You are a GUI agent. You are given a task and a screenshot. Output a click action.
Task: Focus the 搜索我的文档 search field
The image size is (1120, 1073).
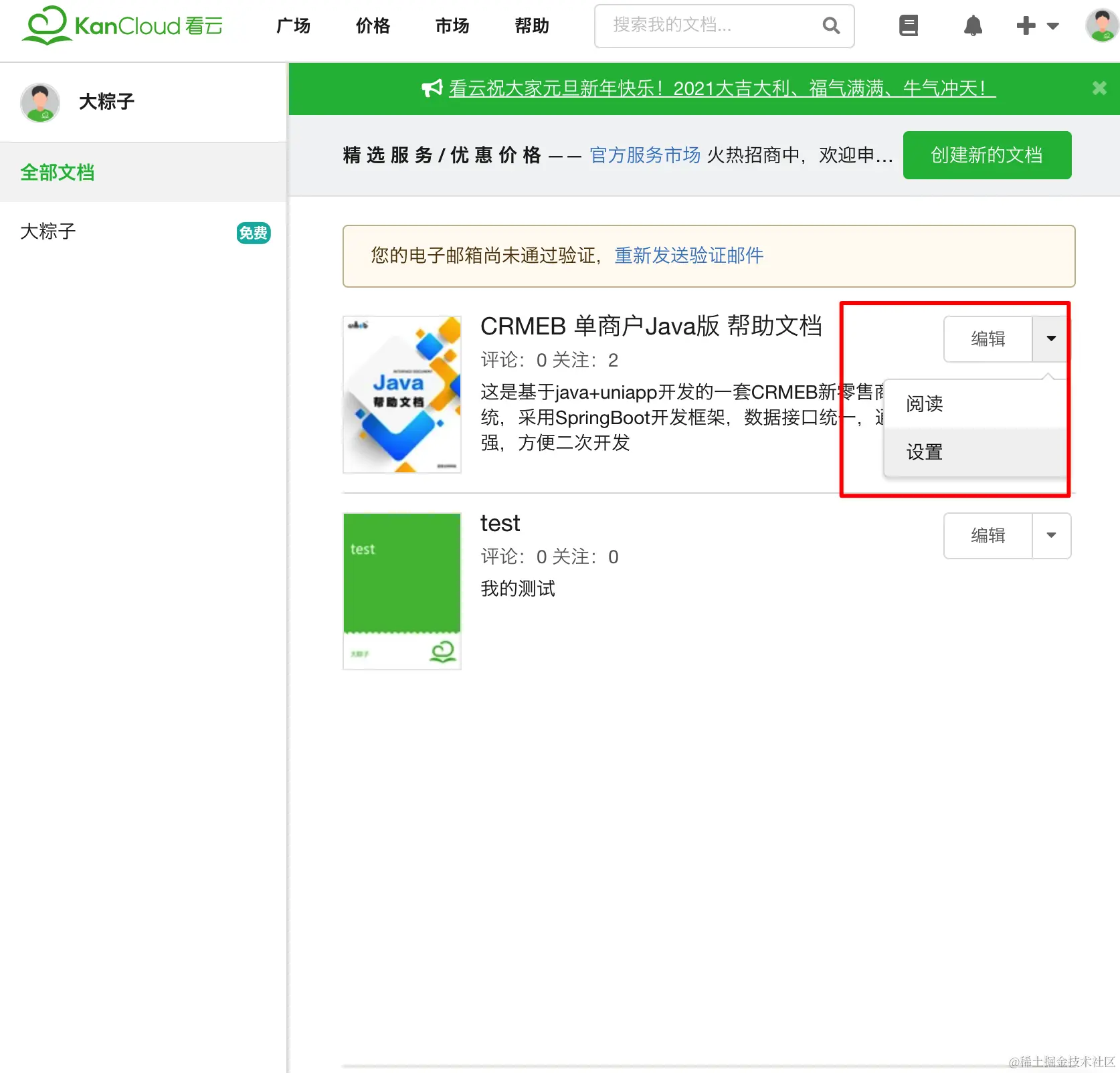[x=724, y=26]
